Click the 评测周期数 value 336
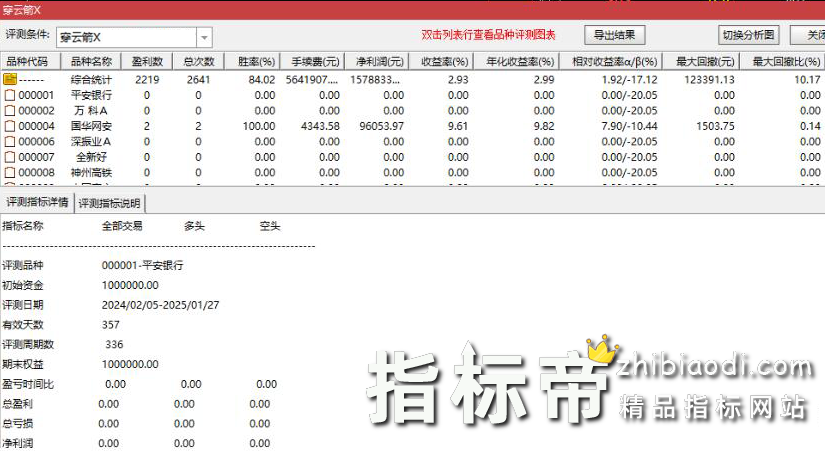Image resolution: width=825 pixels, height=452 pixels. 114,344
